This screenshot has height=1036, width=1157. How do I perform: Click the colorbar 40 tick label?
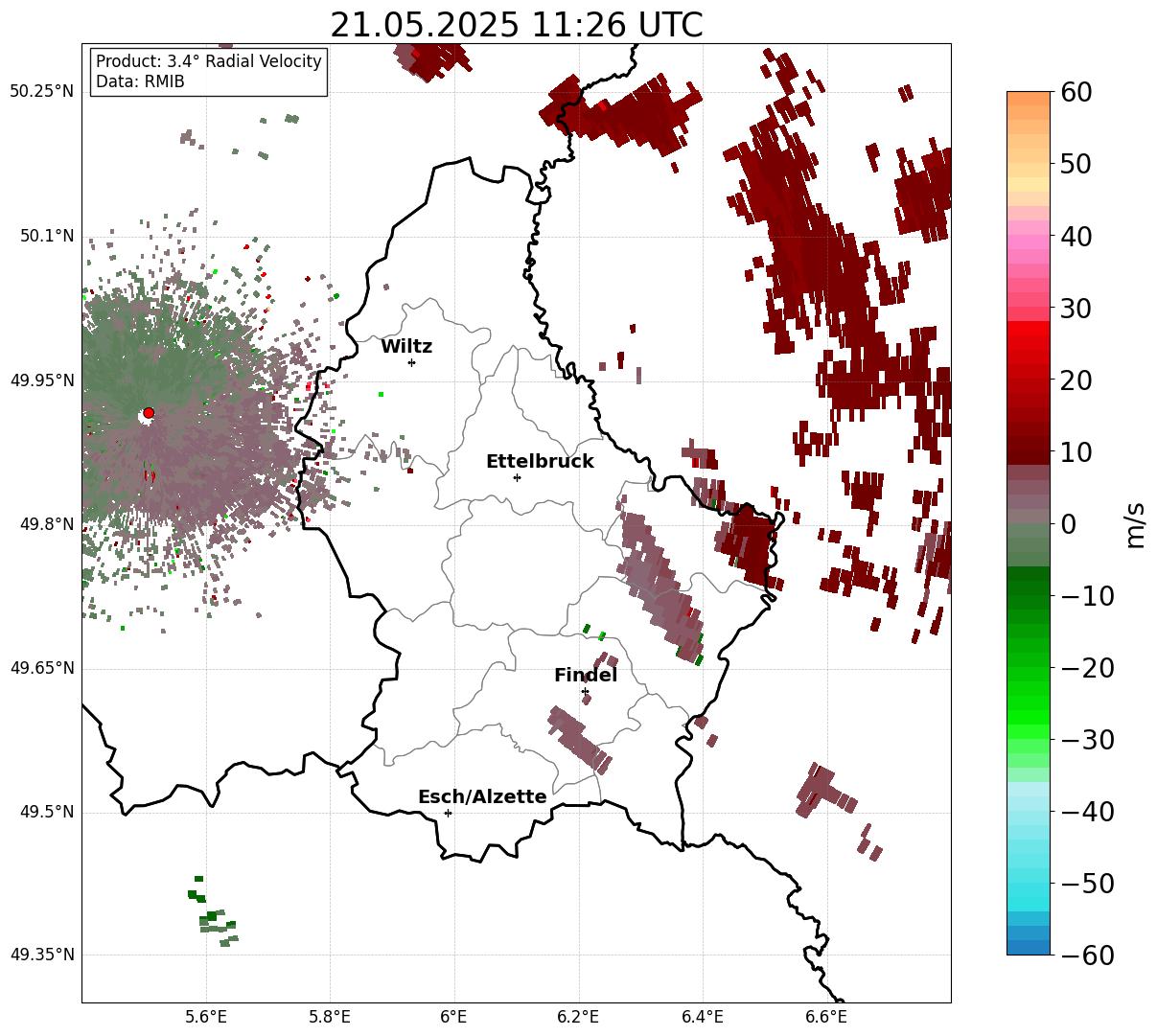pos(1076,237)
